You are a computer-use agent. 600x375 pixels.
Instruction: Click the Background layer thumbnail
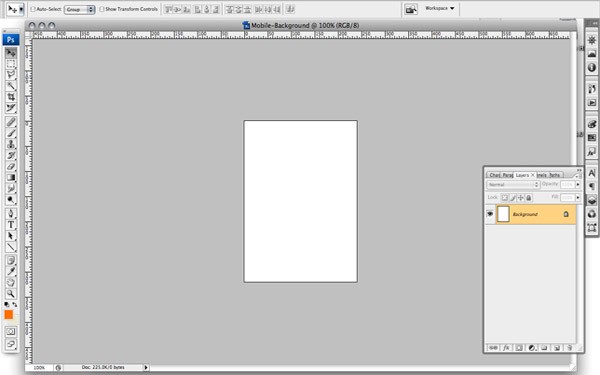[503, 214]
